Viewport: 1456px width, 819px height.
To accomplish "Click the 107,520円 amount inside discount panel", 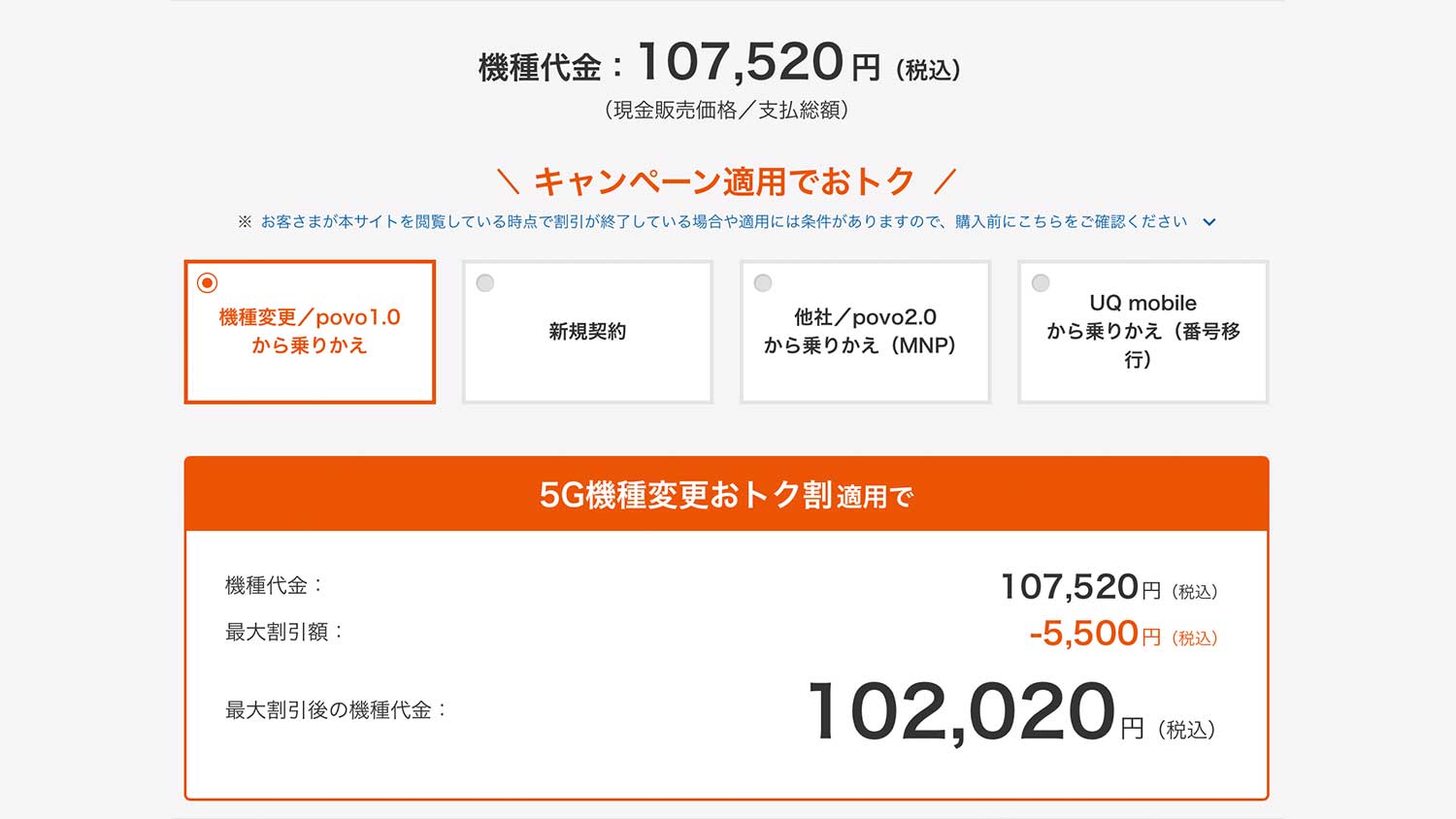I will [1069, 587].
